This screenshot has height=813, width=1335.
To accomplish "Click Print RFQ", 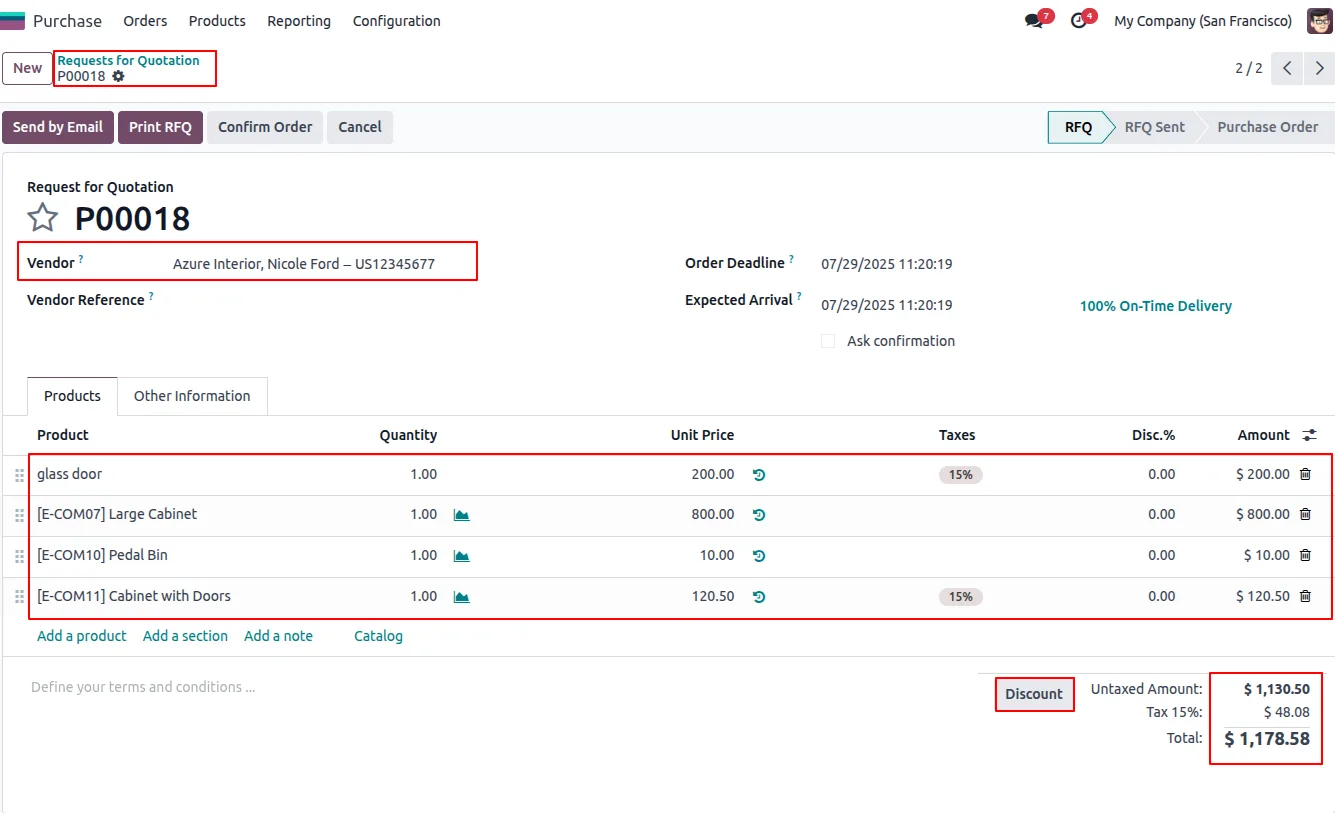I will 160,127.
